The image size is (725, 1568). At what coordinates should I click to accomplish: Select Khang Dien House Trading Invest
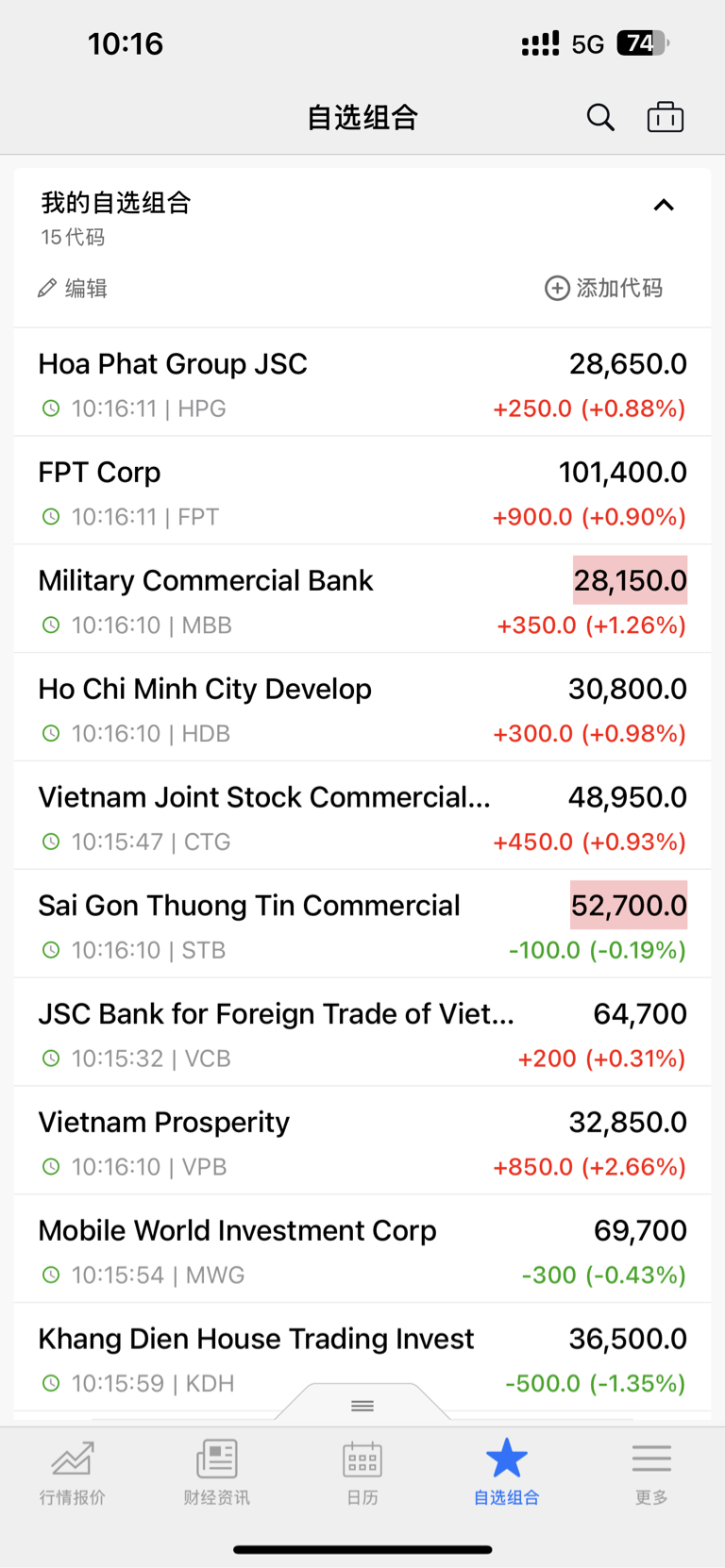362,1358
